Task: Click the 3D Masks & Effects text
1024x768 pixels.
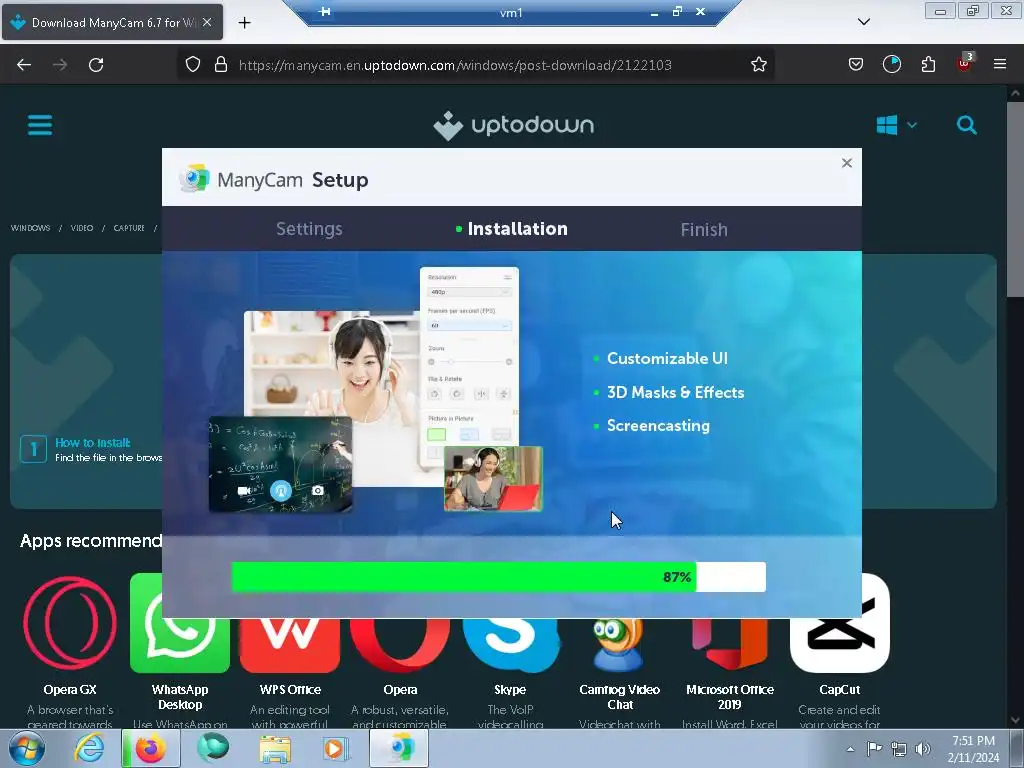Action: tap(675, 392)
